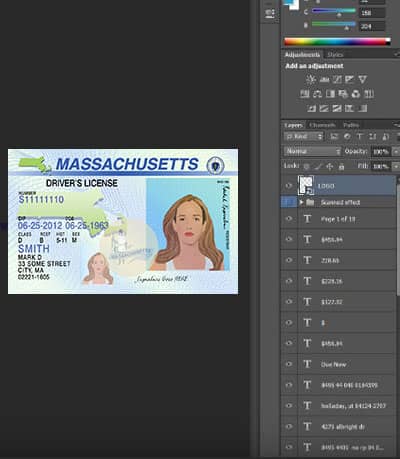Add an Invert adjustment

pos(311,108)
